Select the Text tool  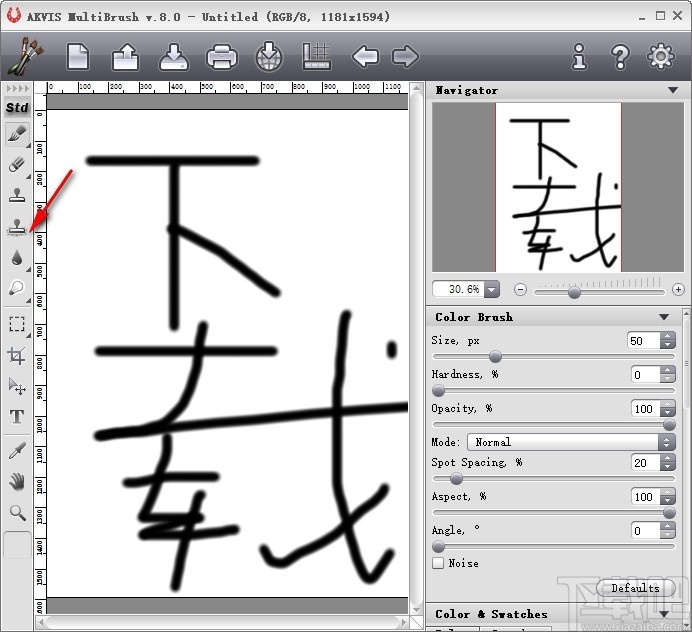click(x=18, y=417)
